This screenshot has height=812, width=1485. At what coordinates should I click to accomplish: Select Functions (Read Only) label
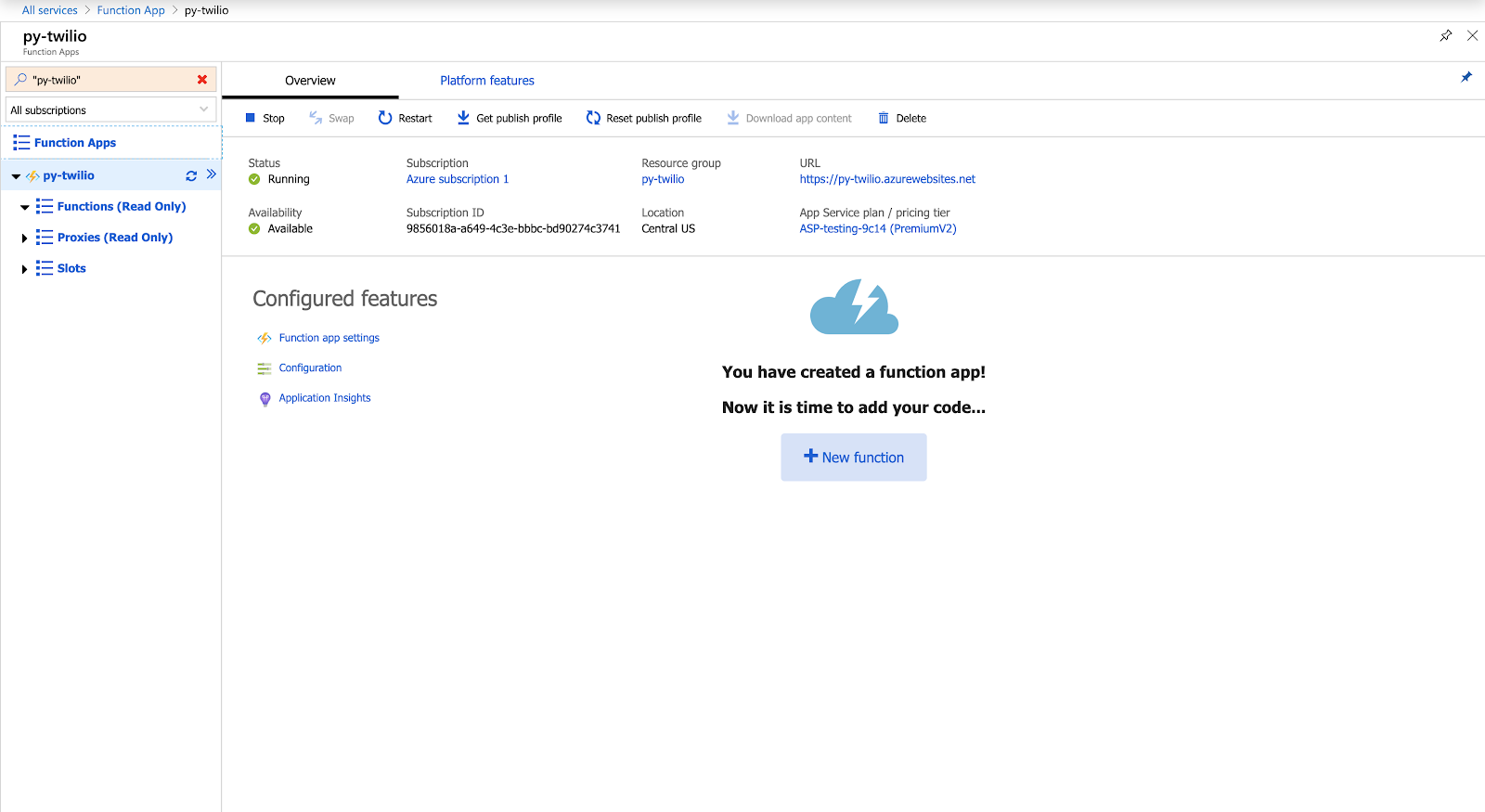[122, 206]
